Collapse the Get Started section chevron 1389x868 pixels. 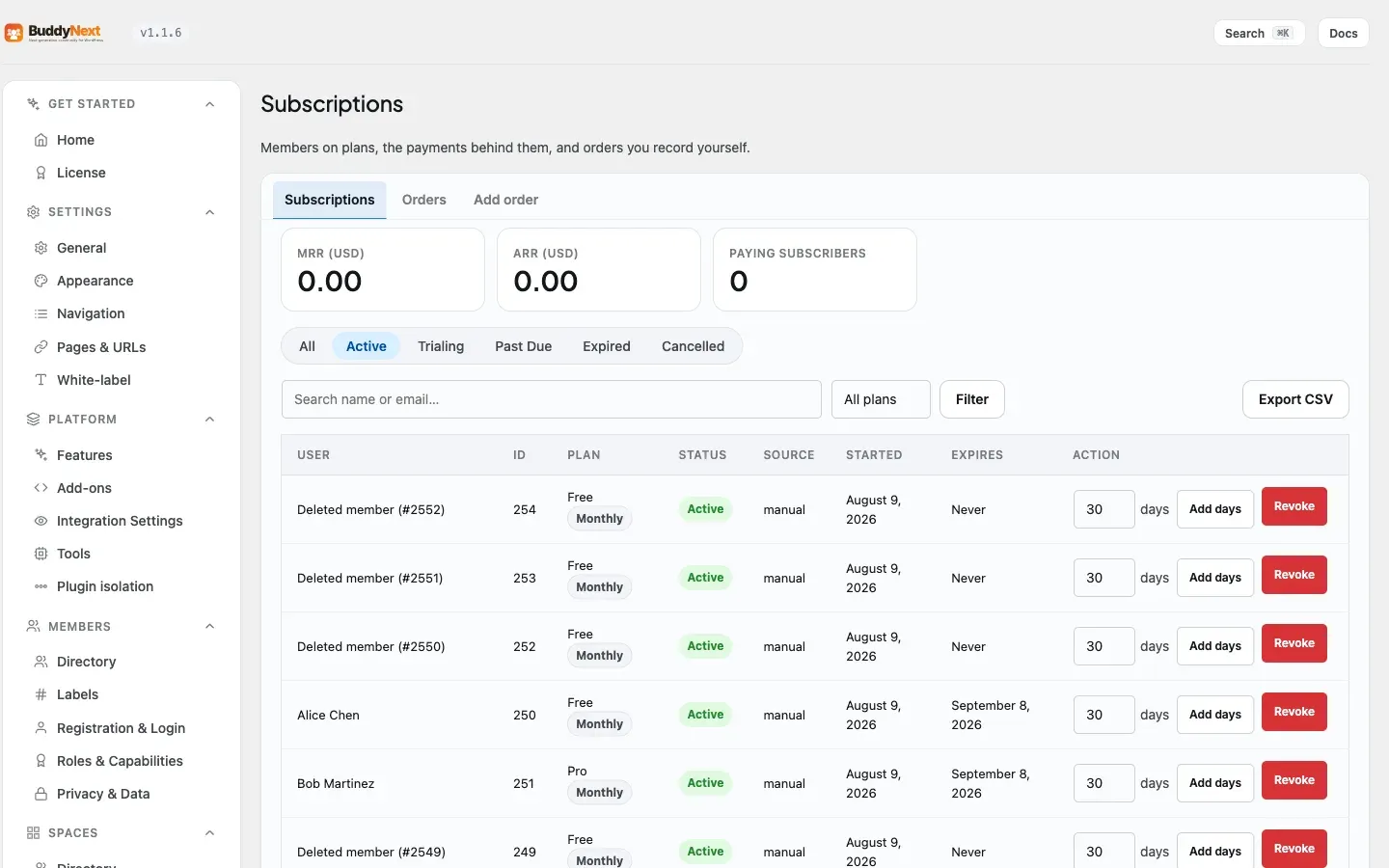coord(209,104)
